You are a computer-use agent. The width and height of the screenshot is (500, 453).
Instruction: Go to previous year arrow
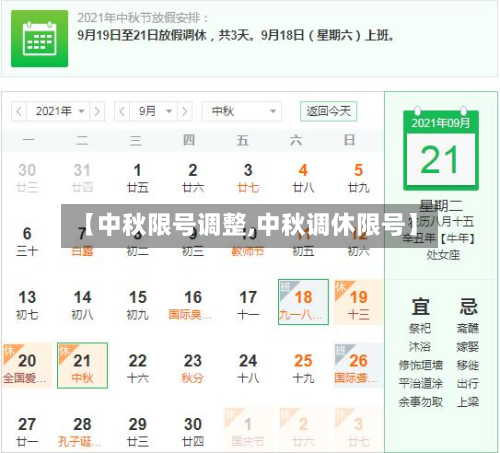19,111
